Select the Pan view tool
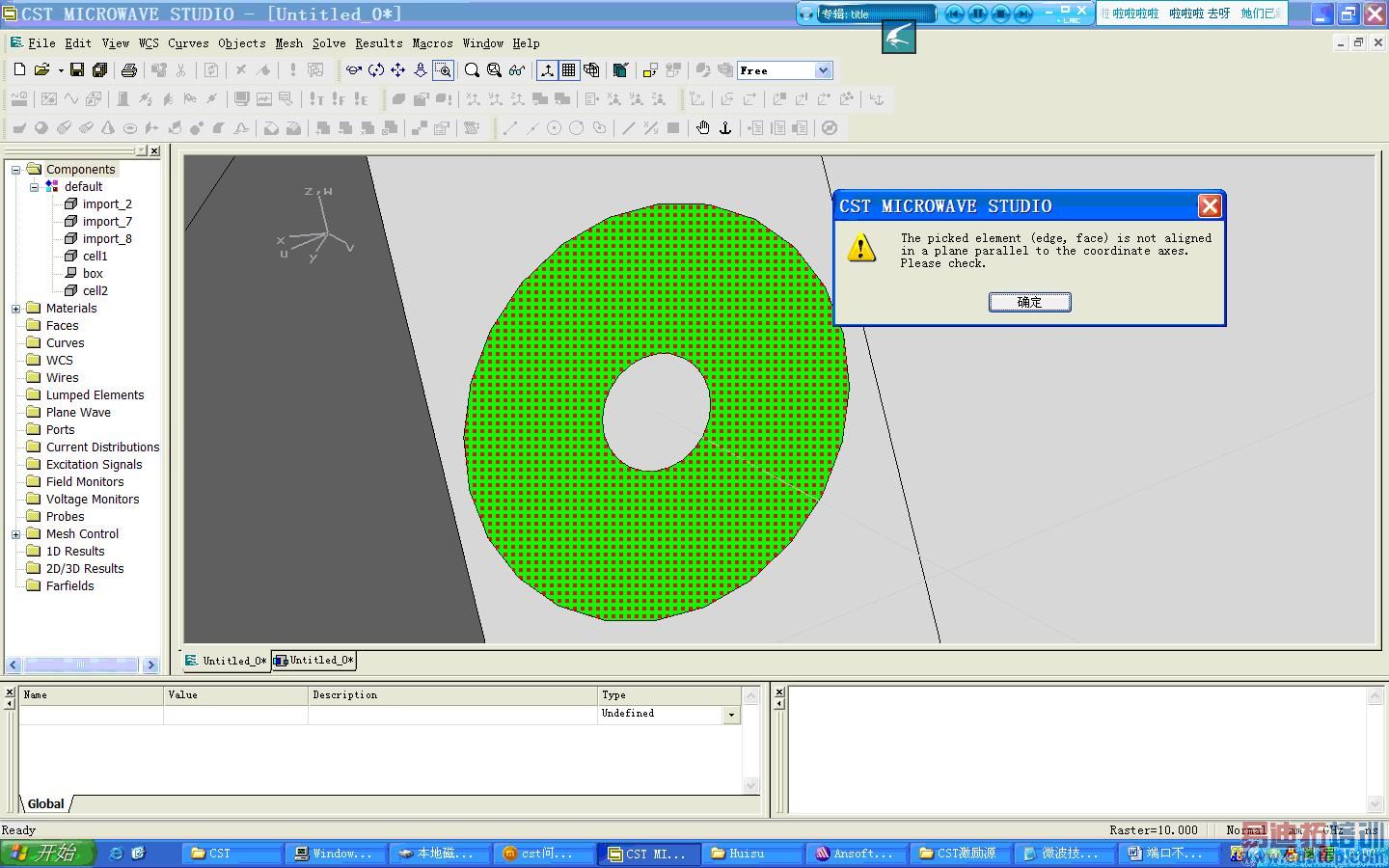Screen dimensions: 1389x868 coord(397,69)
